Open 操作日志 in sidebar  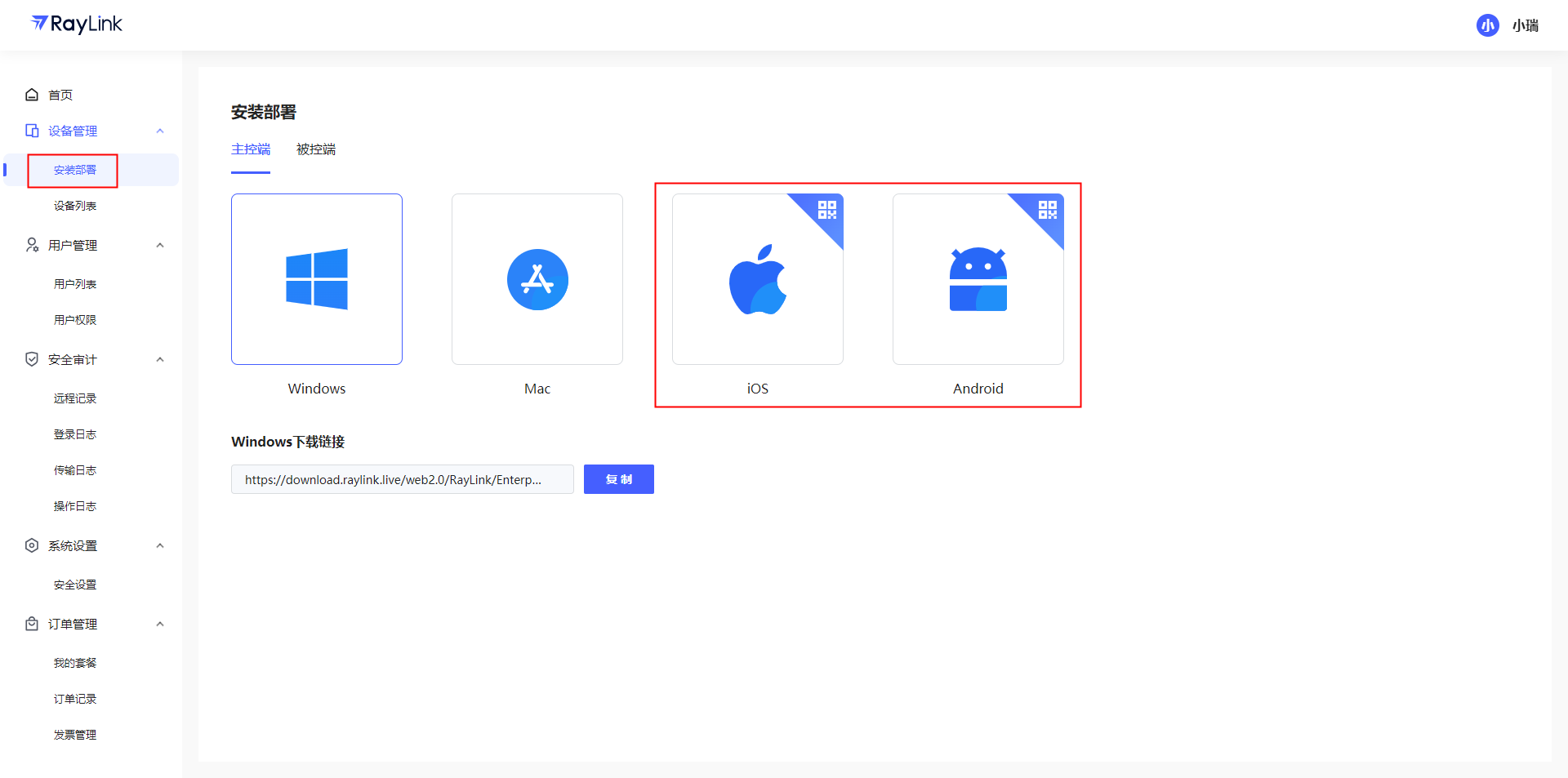[x=75, y=506]
